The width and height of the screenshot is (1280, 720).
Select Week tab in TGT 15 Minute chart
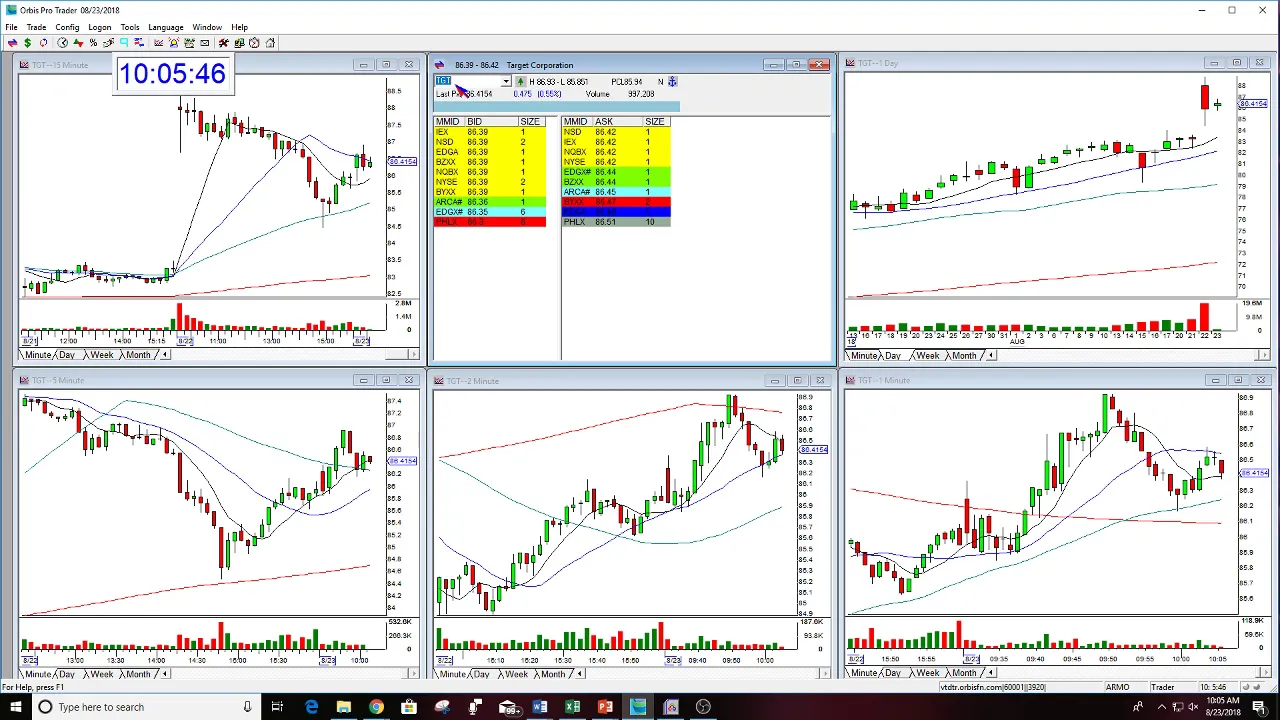click(101, 355)
